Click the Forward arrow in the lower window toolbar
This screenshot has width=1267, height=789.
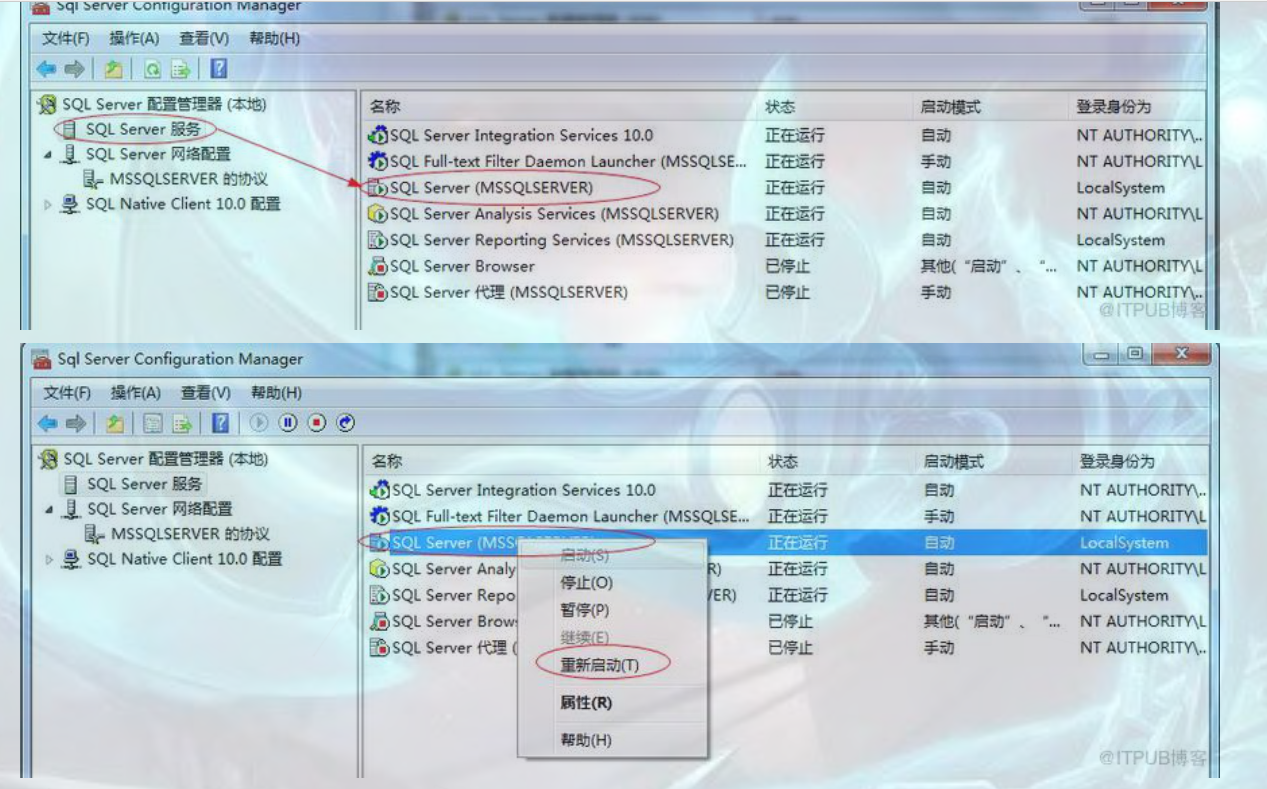point(76,423)
